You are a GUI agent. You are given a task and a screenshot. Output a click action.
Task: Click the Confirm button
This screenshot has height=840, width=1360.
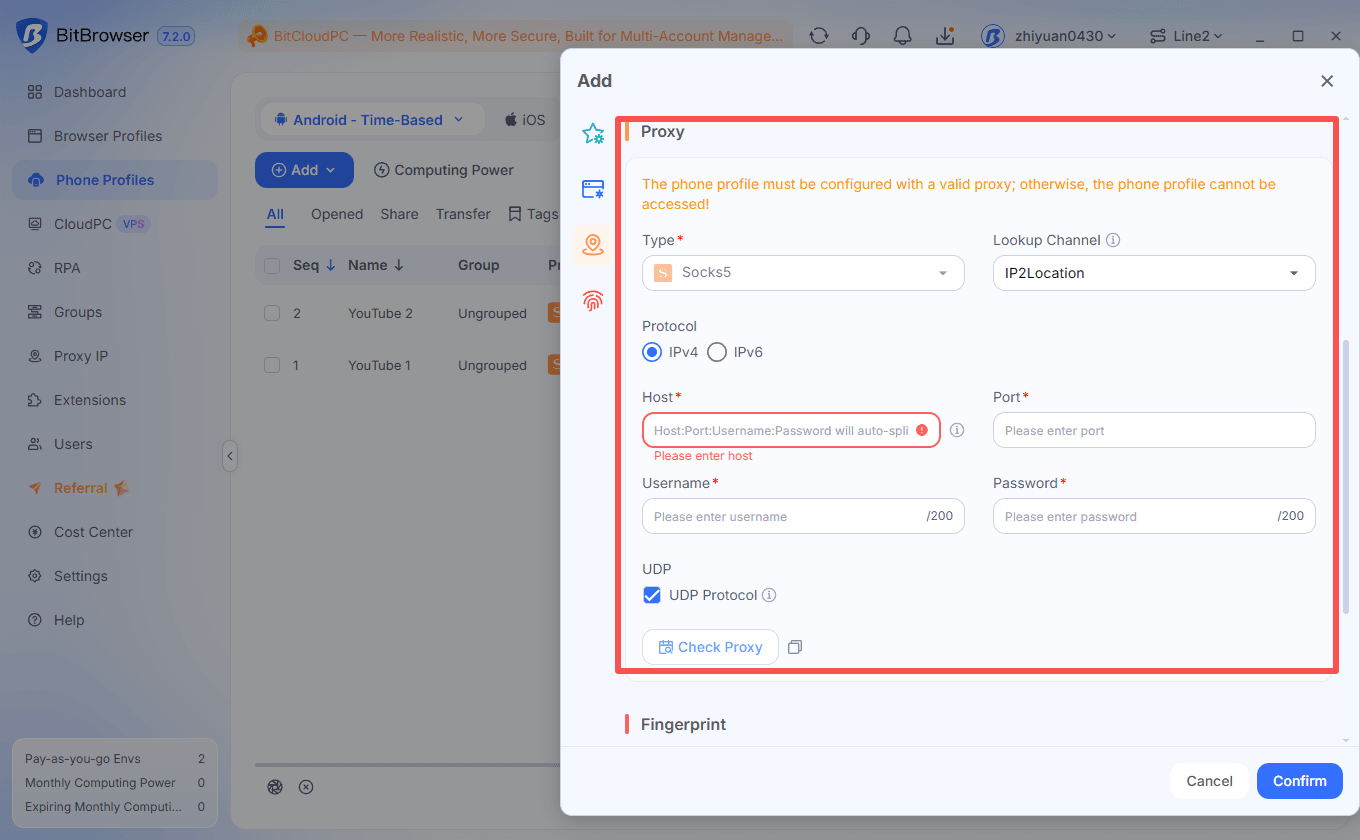pyautogui.click(x=1300, y=781)
